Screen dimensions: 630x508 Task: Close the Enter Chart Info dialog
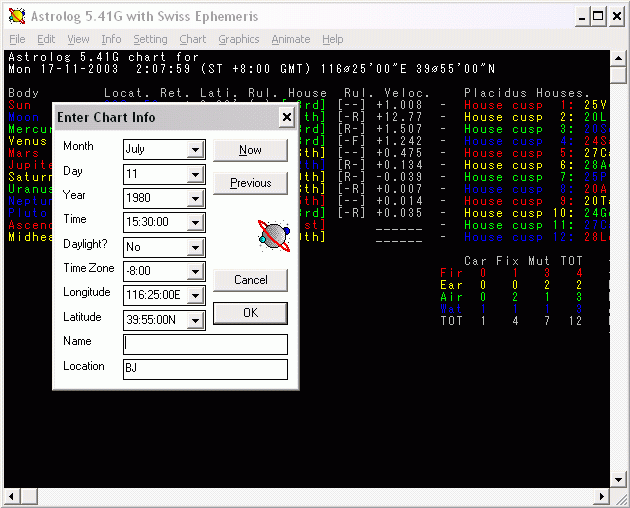click(x=287, y=117)
